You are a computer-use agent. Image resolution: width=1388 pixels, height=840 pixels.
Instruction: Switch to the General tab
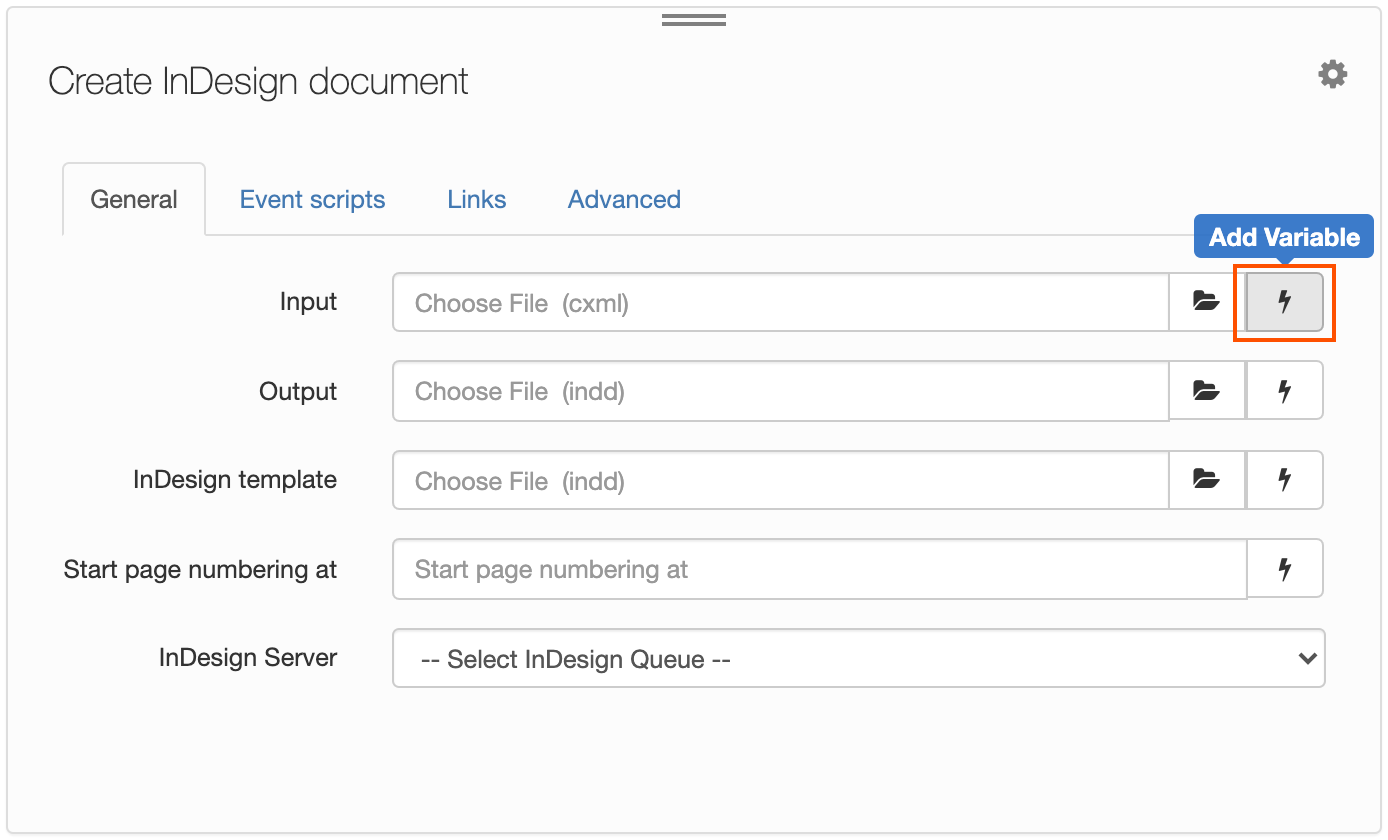tap(134, 199)
